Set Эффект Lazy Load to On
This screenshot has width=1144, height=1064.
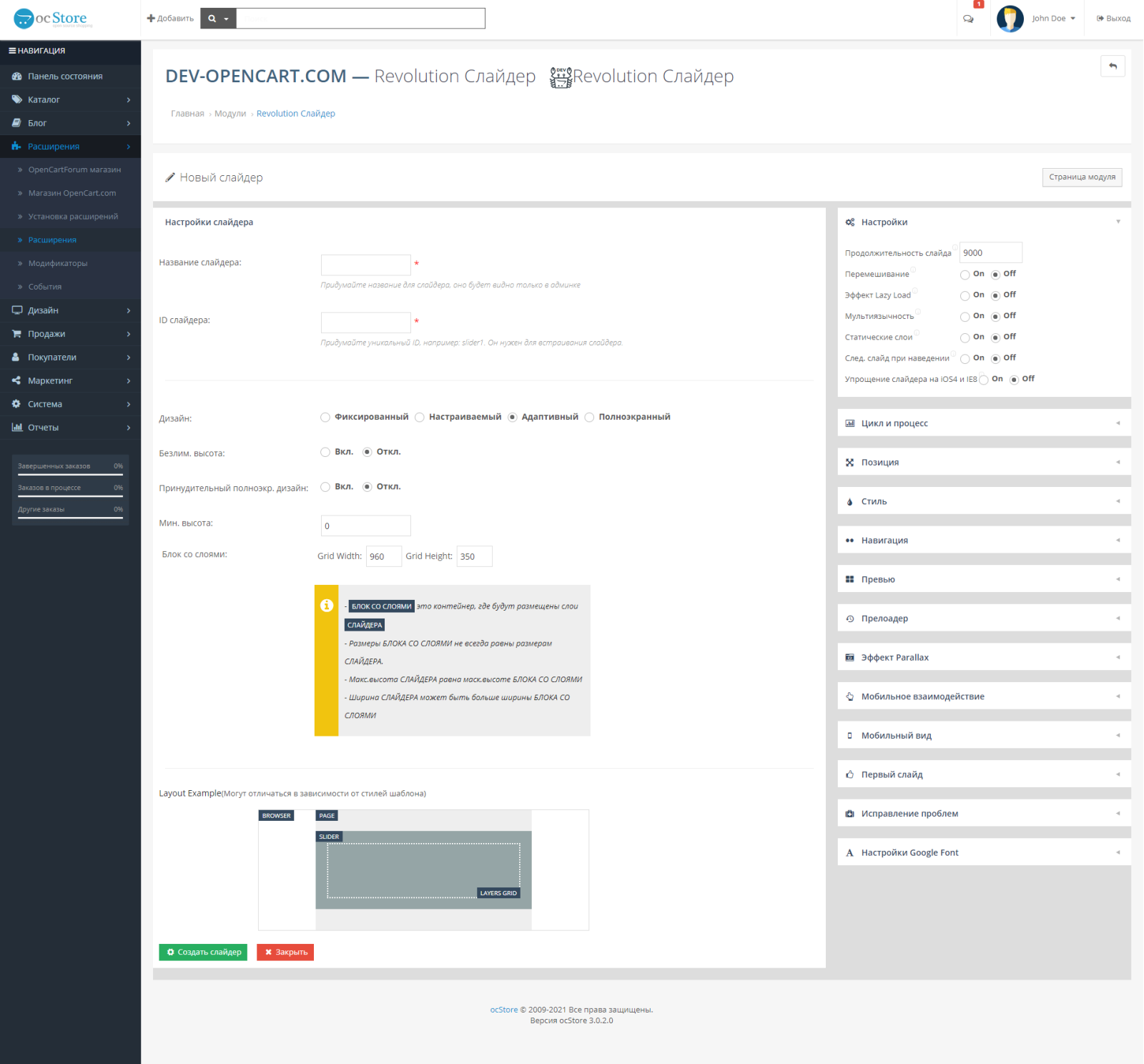pos(965,295)
